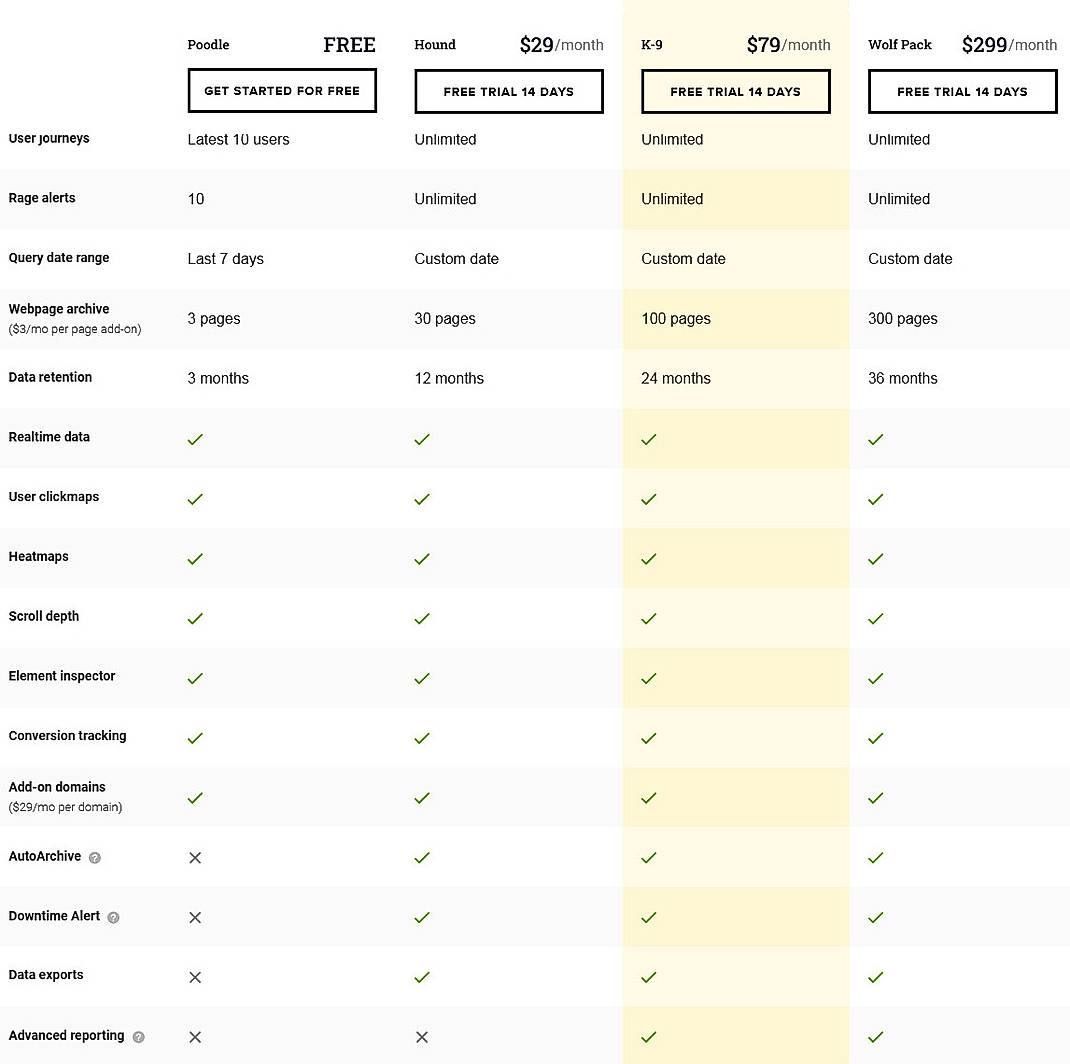Open the Downtime Alert help tooltip
The width and height of the screenshot is (1070, 1064).
tap(113, 917)
